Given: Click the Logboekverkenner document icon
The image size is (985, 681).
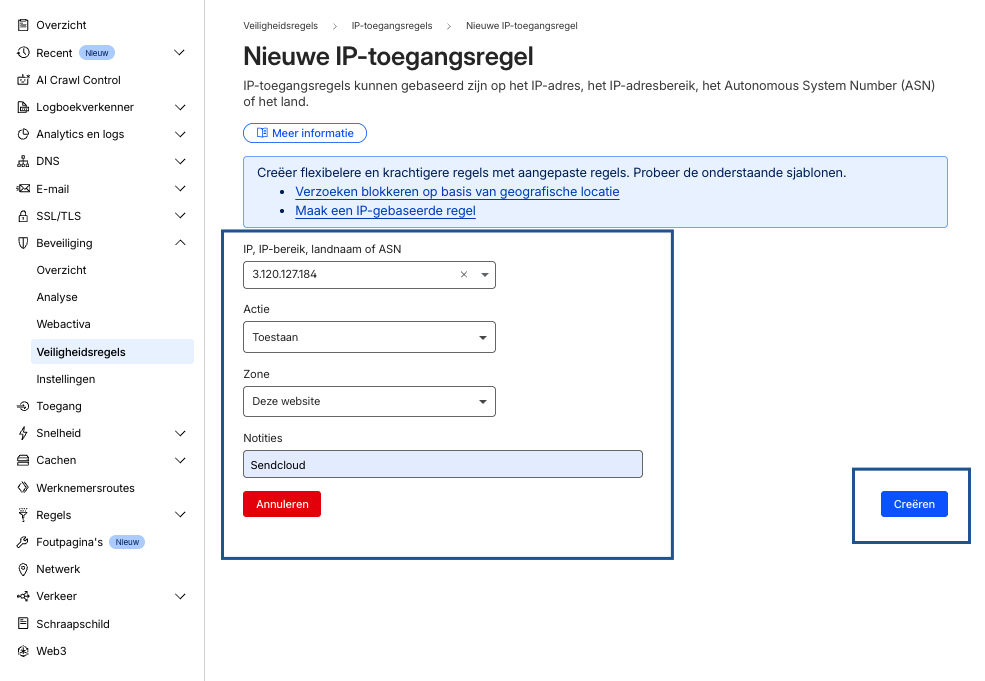Looking at the screenshot, I should point(23,107).
